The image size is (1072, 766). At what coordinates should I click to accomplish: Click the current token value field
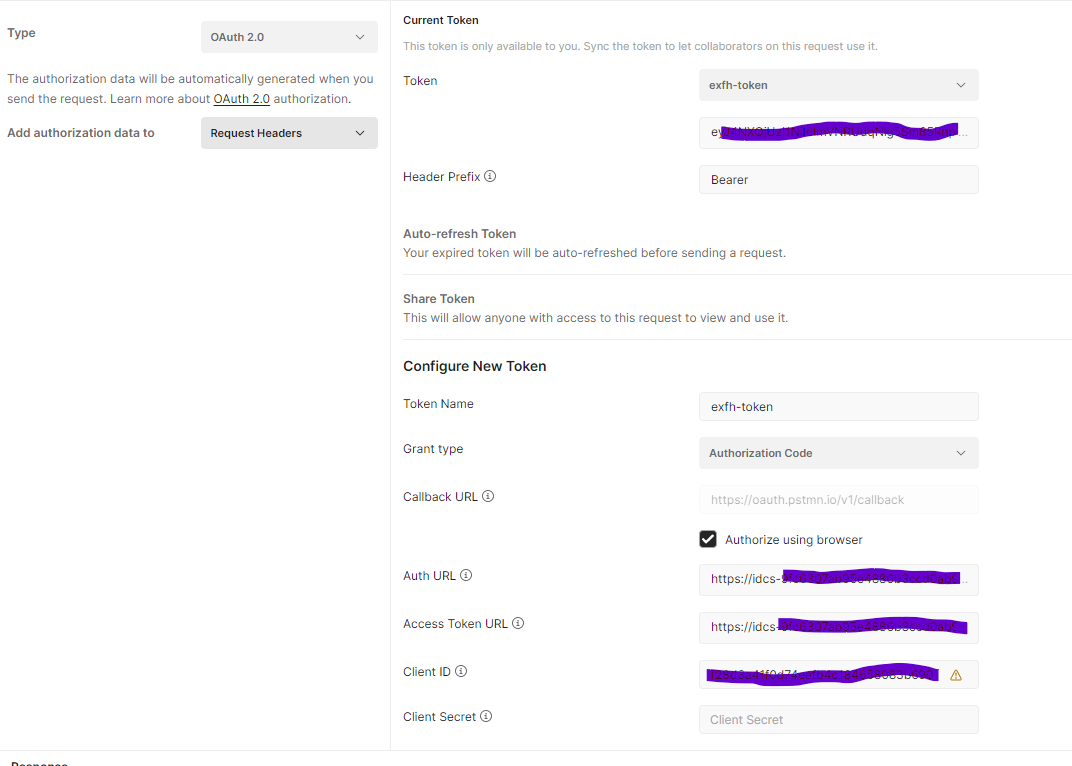pos(838,133)
